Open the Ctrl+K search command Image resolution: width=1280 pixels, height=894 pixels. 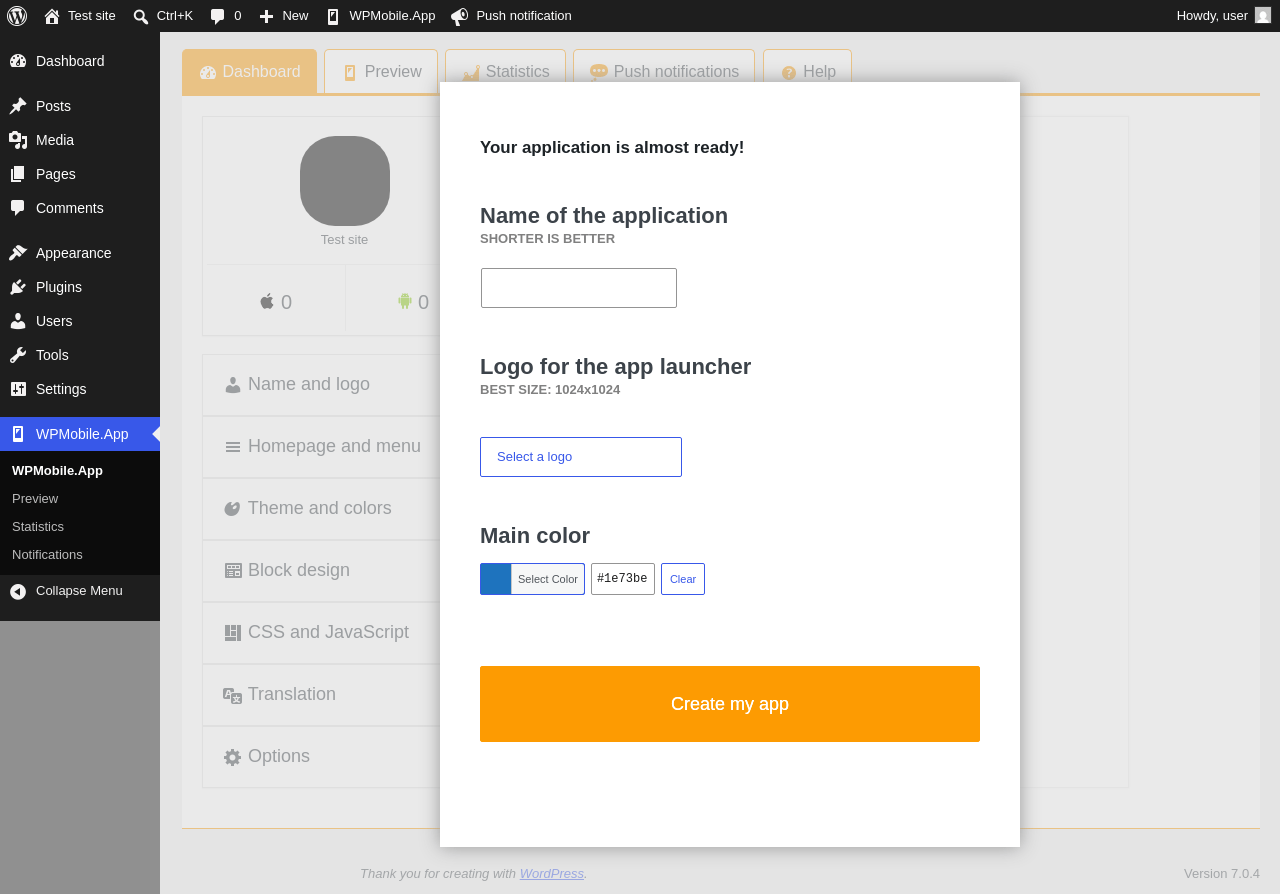(x=163, y=16)
